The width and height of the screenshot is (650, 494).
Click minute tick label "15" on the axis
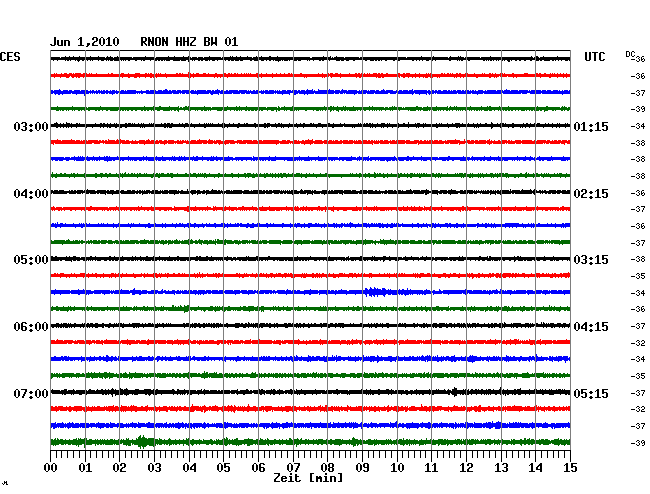pos(570,468)
